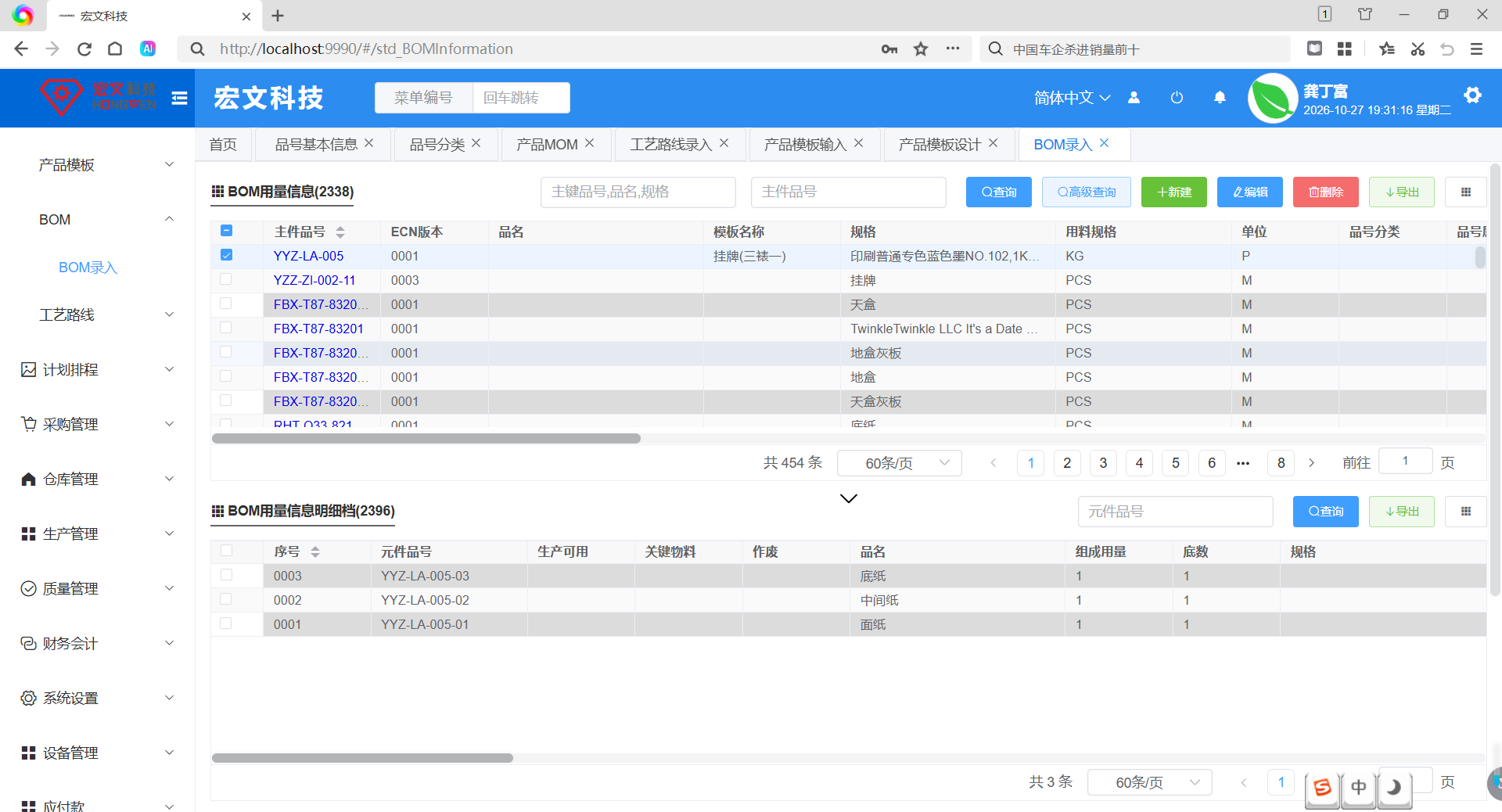Bookmark page with star icon in address bar
The width and height of the screenshot is (1502, 812).
pos(921,49)
